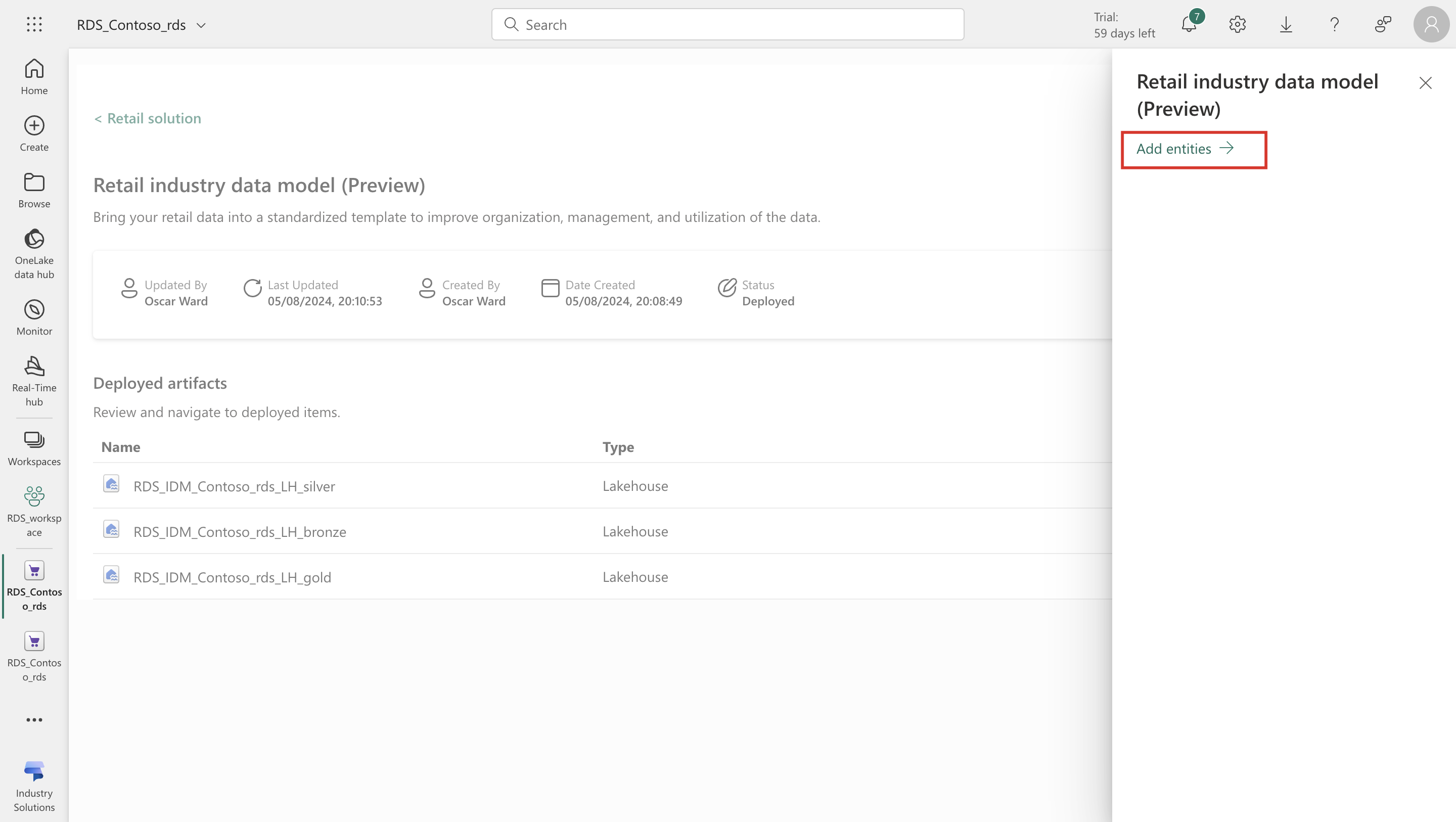Click Lakehouse type in silver row

[635, 486]
